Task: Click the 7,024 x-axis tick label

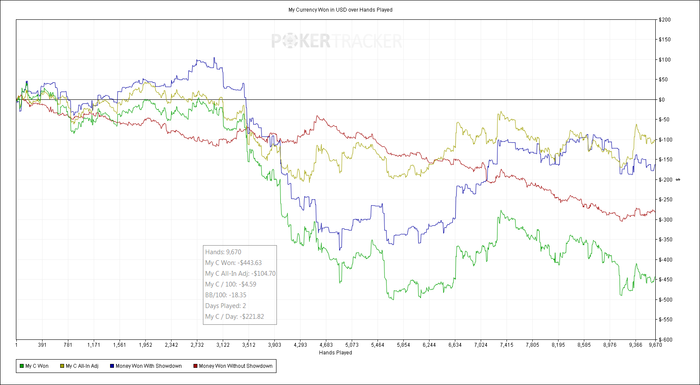Action: click(x=481, y=345)
